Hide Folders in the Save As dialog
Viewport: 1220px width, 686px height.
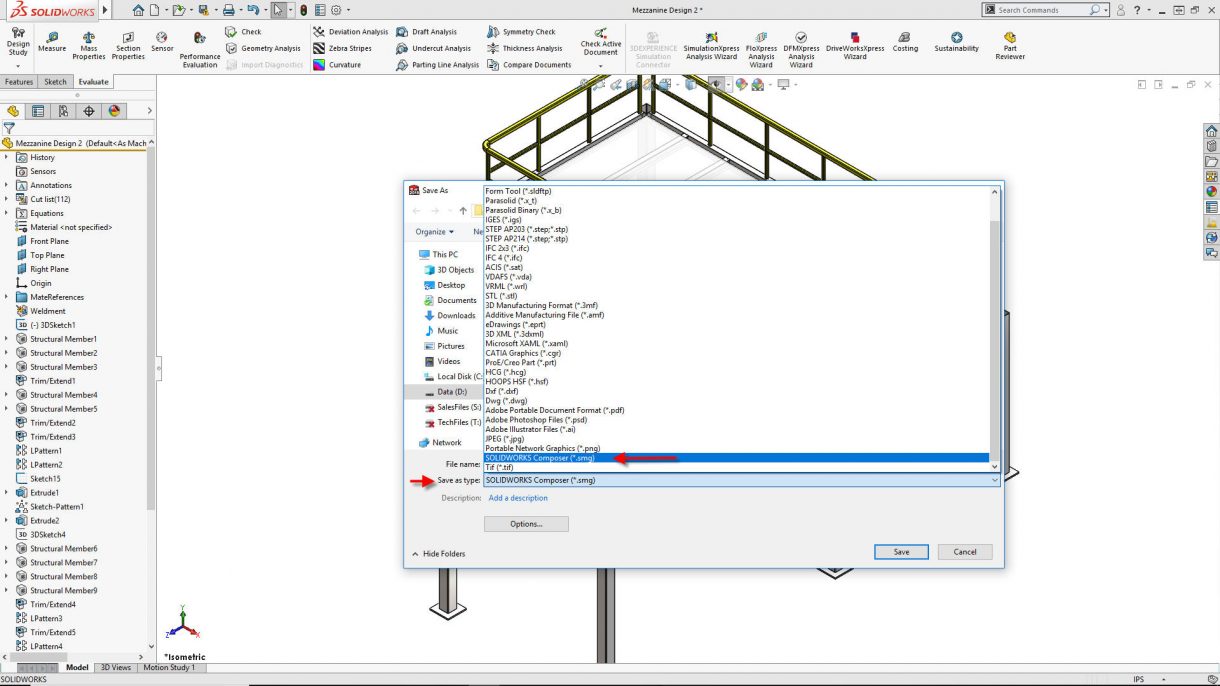(x=439, y=554)
